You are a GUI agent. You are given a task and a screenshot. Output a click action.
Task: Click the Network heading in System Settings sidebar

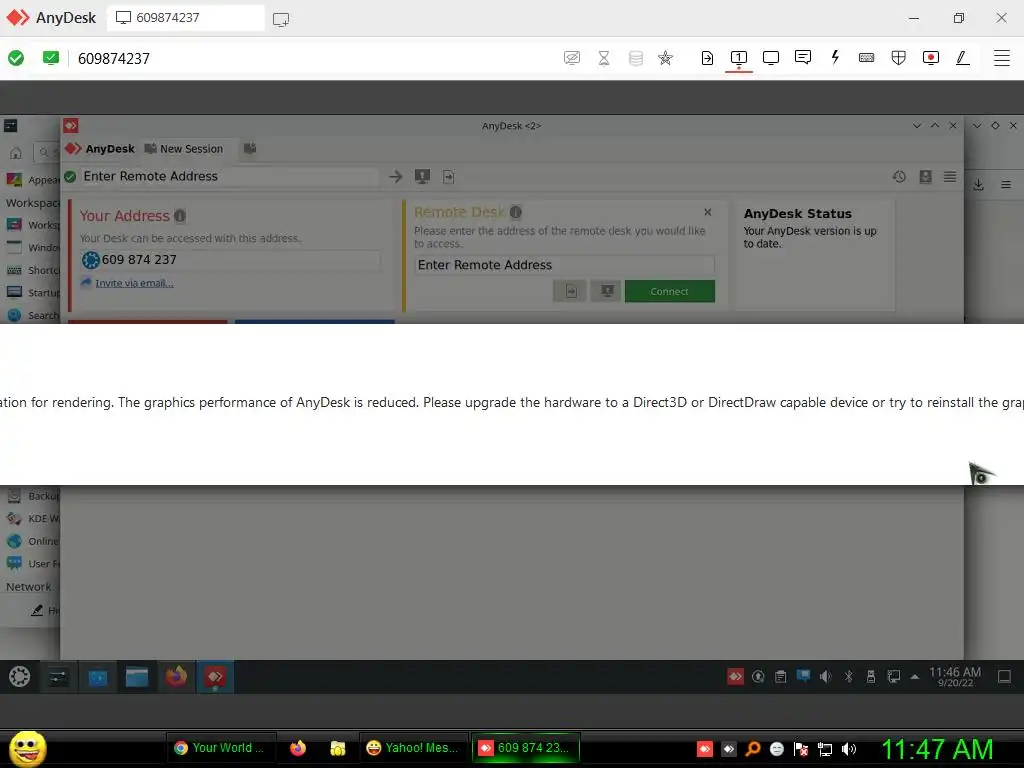point(29,587)
